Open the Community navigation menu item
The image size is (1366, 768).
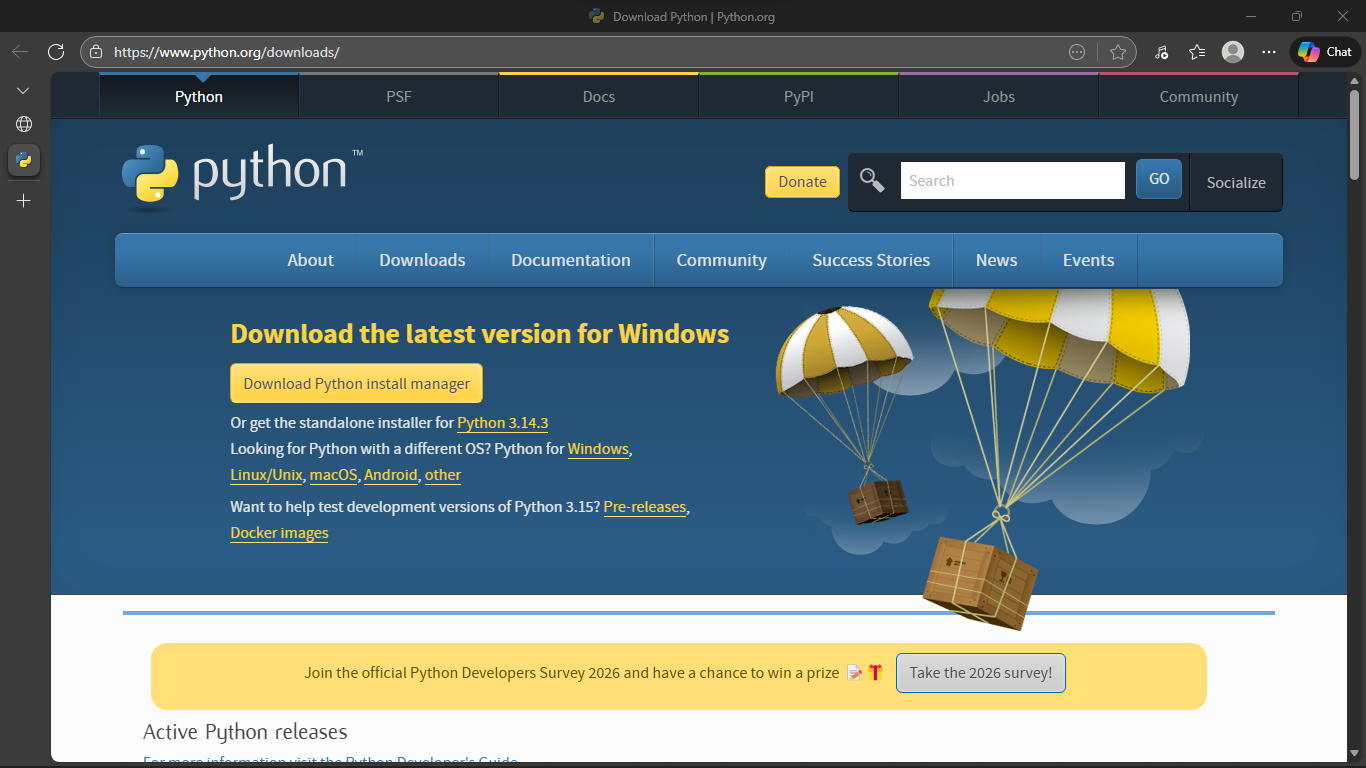point(721,260)
